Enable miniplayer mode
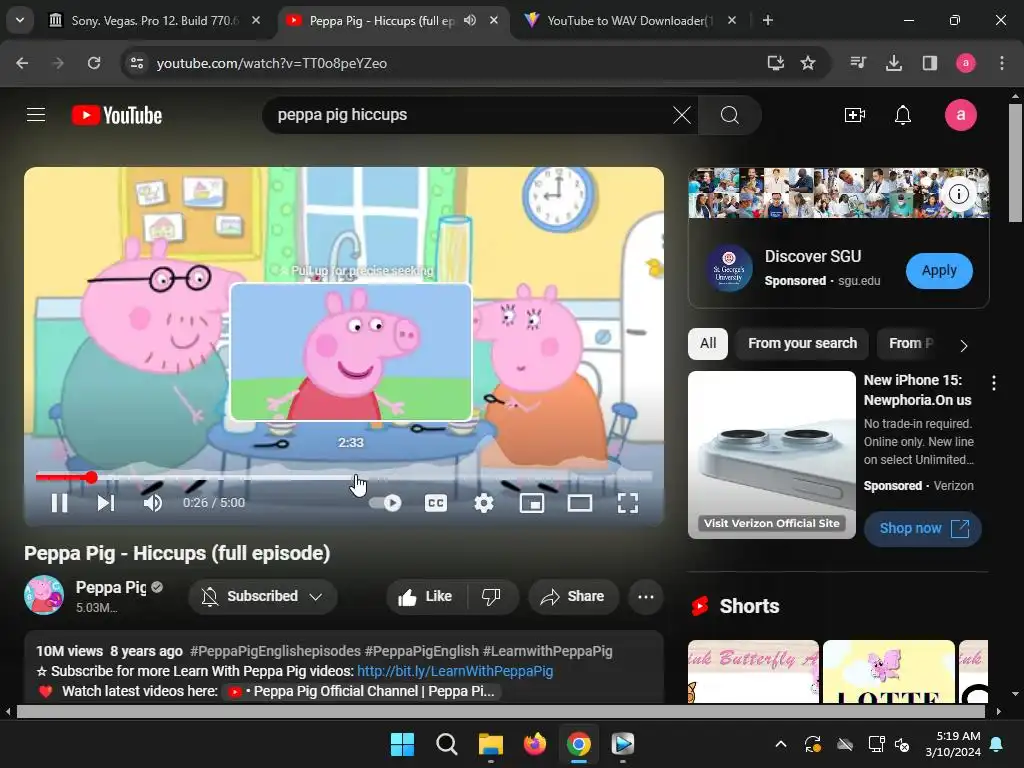This screenshot has height=768, width=1024. click(532, 503)
